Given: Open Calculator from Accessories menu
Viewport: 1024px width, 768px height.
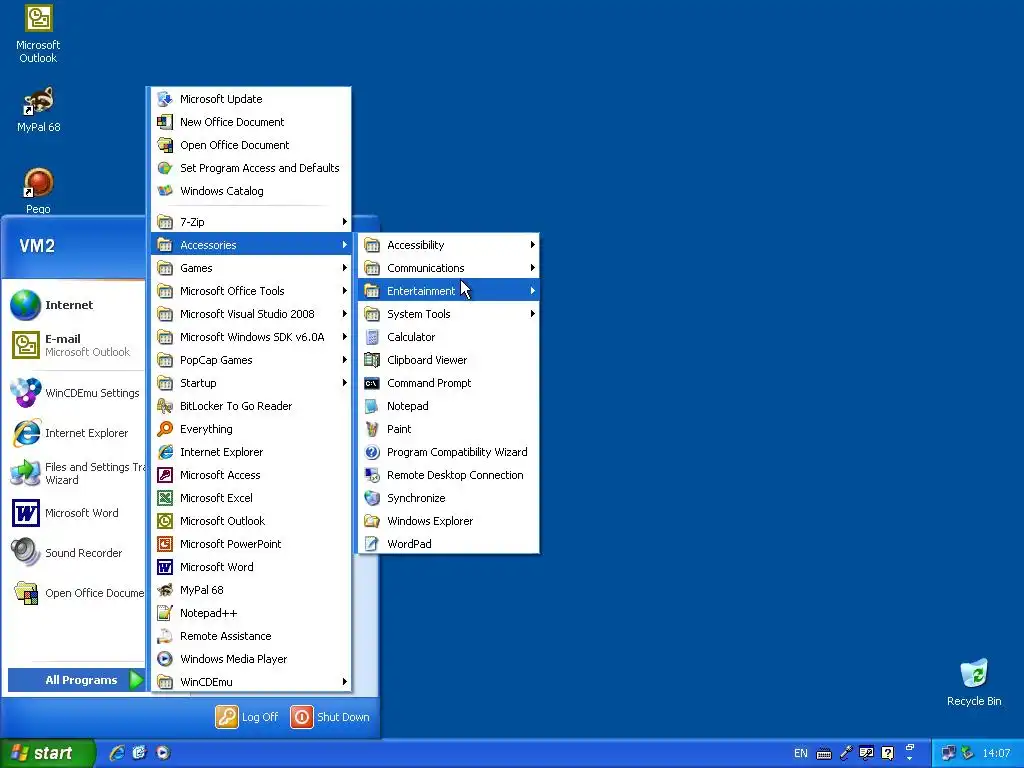Looking at the screenshot, I should coord(449,337).
